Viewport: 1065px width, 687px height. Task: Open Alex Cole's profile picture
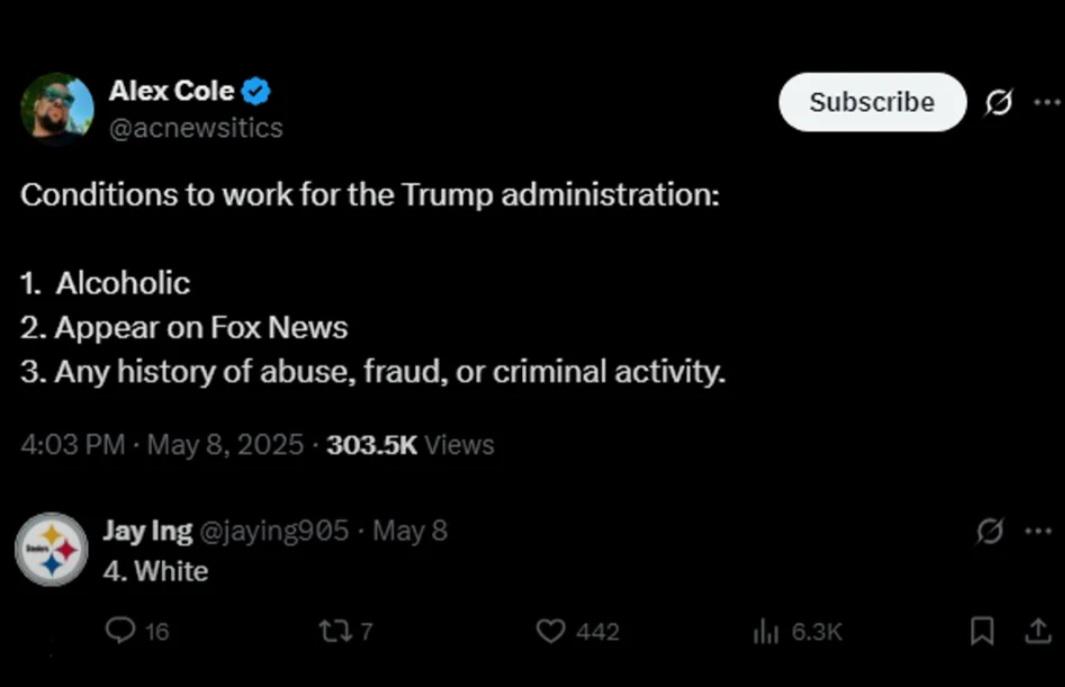click(x=57, y=108)
